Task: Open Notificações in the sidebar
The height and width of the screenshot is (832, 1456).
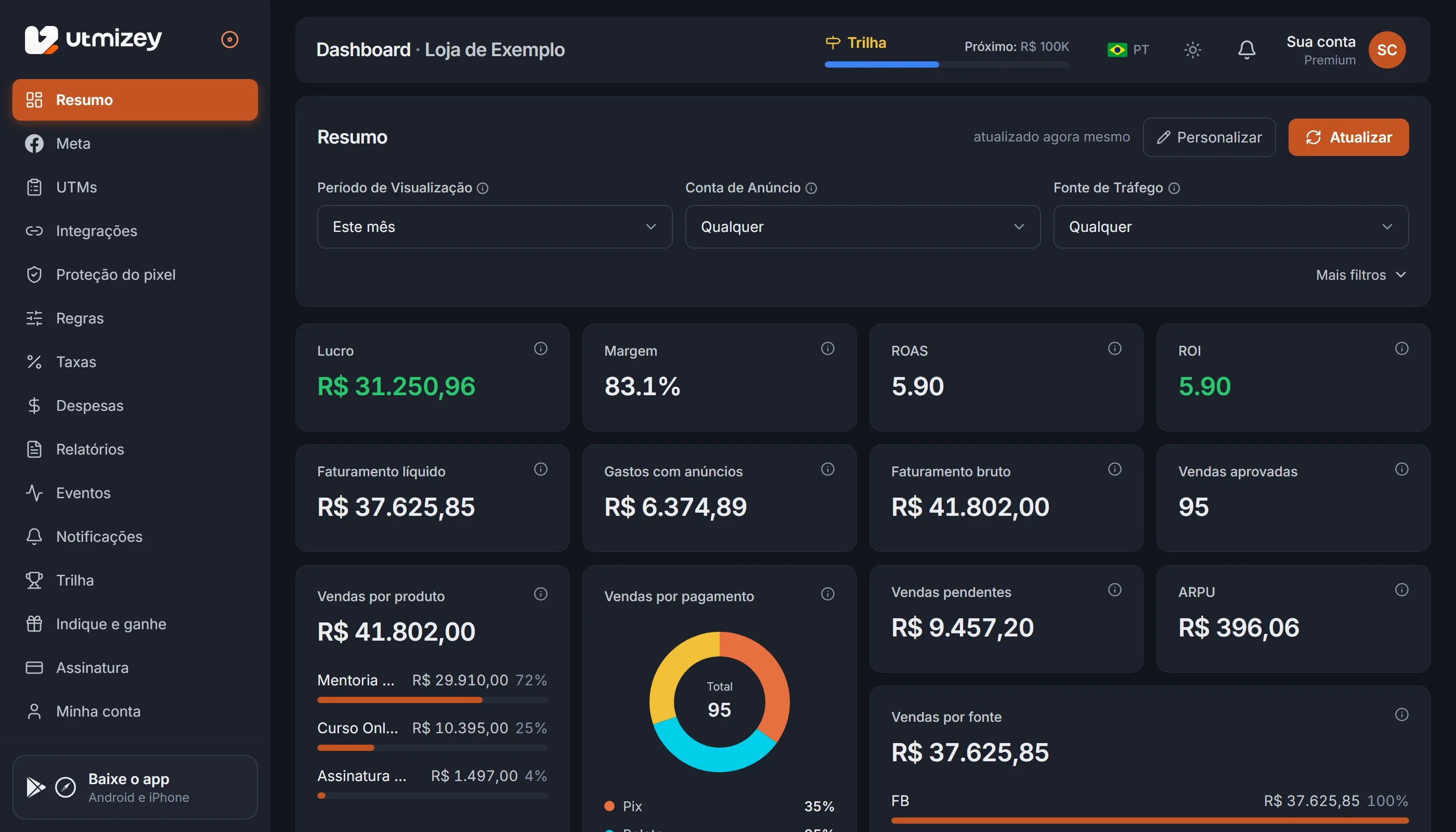Action: (x=135, y=537)
